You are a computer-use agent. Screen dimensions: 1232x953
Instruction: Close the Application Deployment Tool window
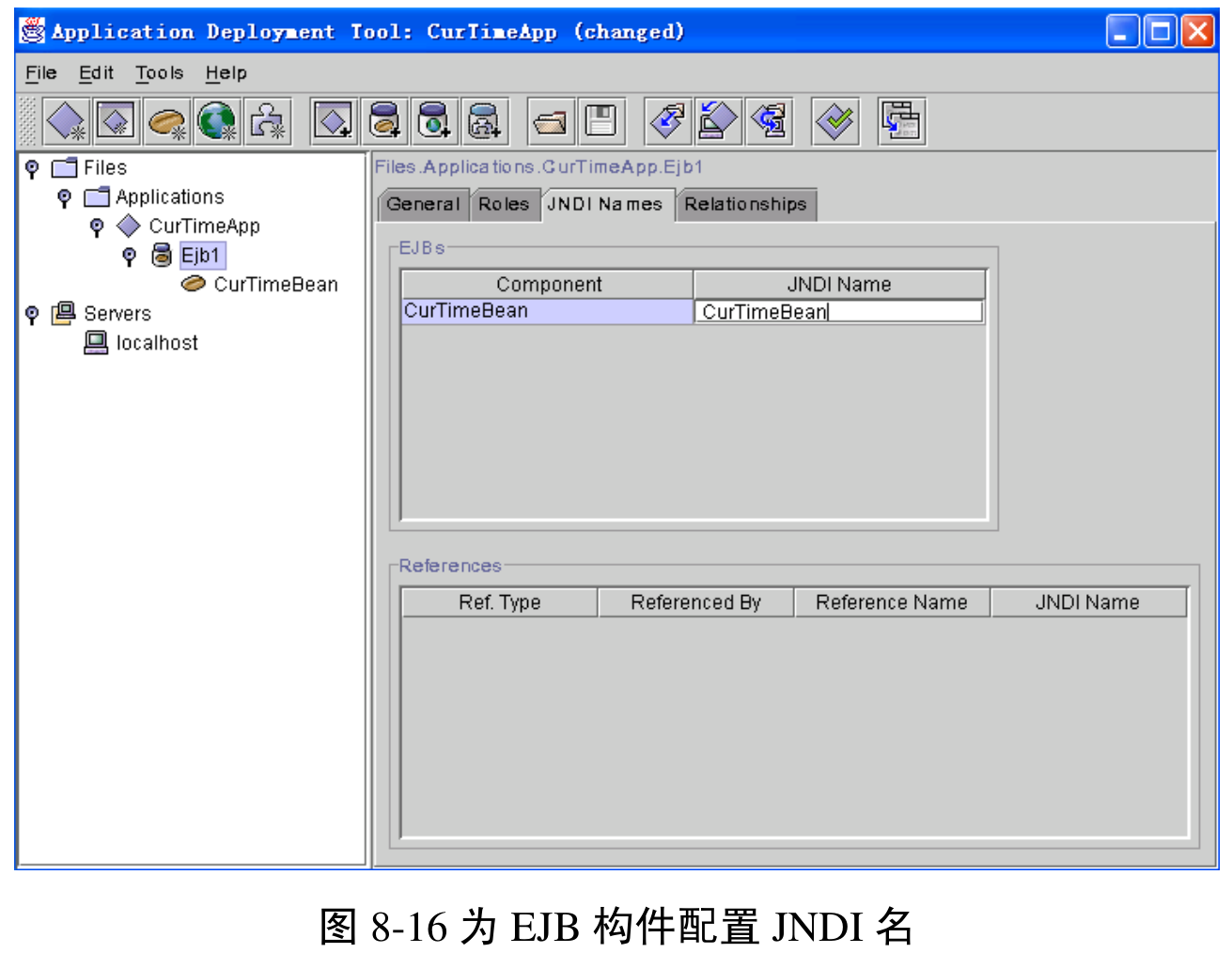(1198, 32)
